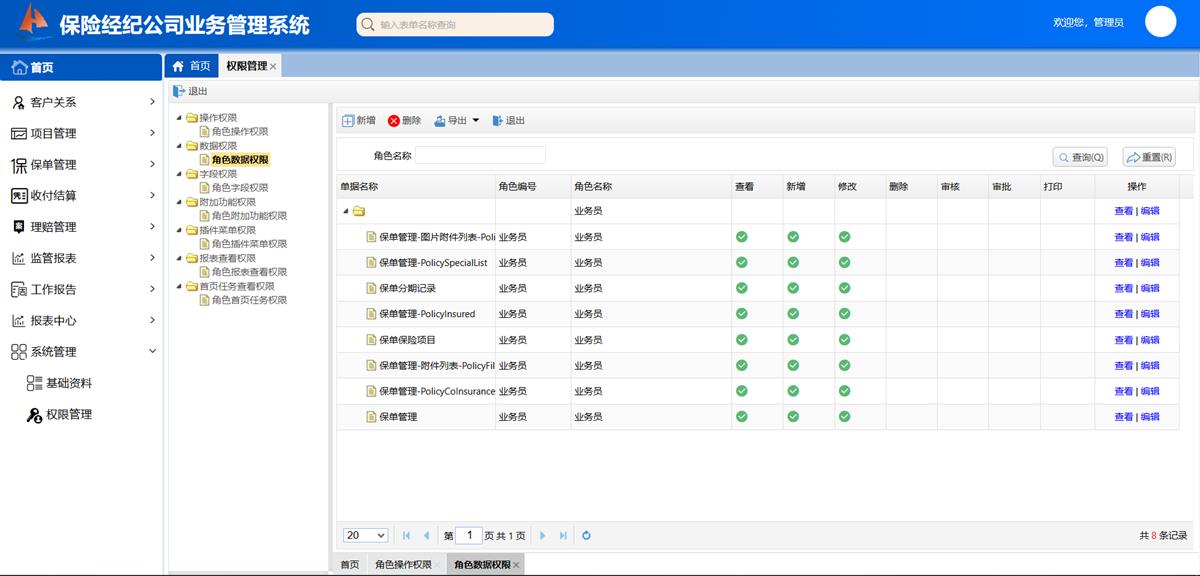Collapse the 字段权限 tree folder
The height and width of the screenshot is (576, 1200).
(x=179, y=174)
